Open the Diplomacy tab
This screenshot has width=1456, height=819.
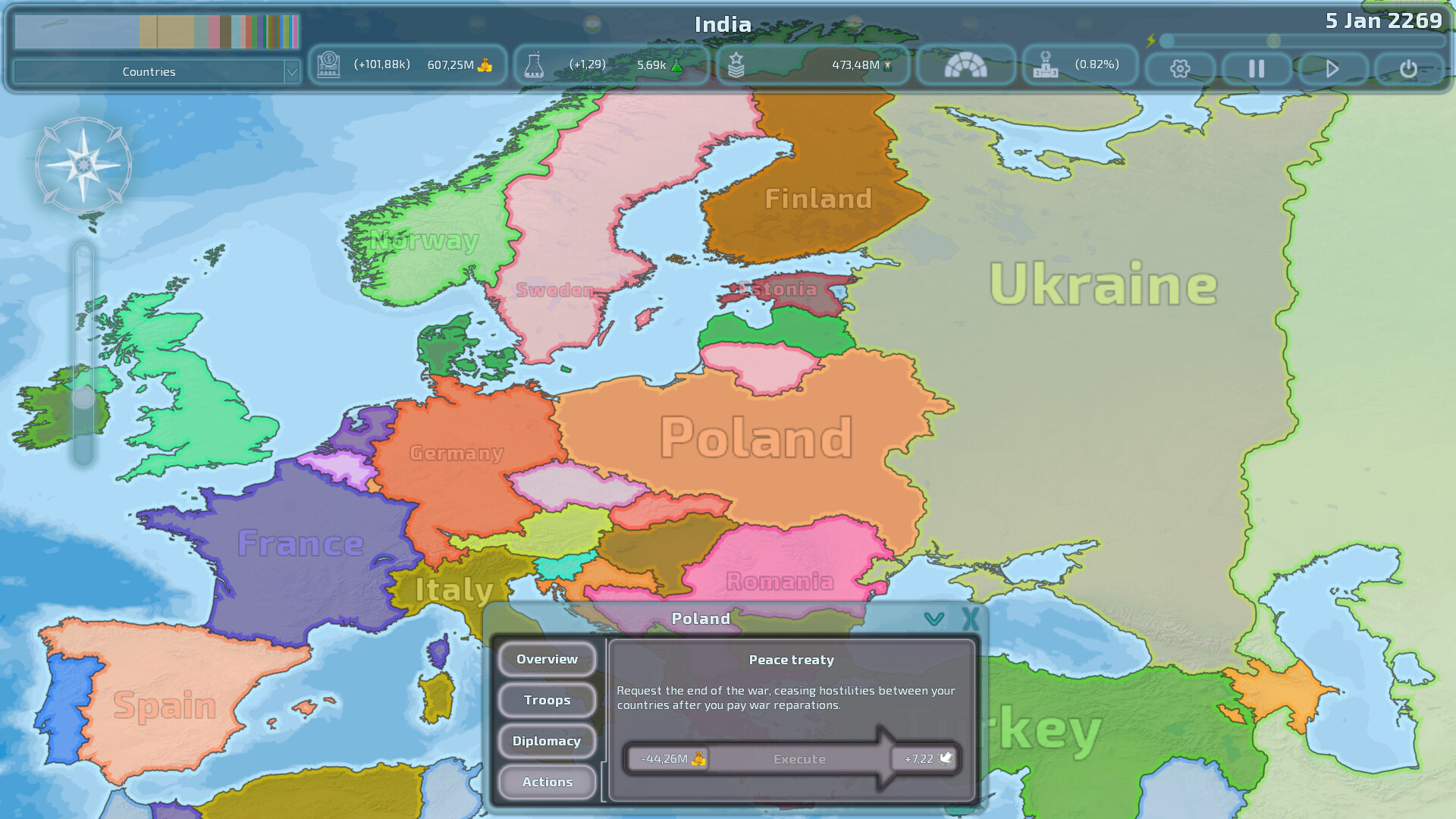click(x=547, y=741)
